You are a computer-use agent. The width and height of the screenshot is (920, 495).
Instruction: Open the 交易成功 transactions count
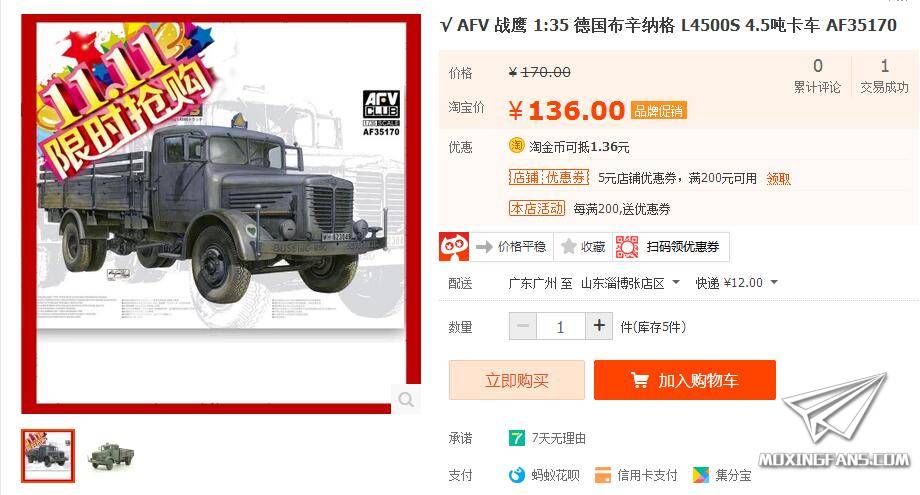(x=884, y=76)
